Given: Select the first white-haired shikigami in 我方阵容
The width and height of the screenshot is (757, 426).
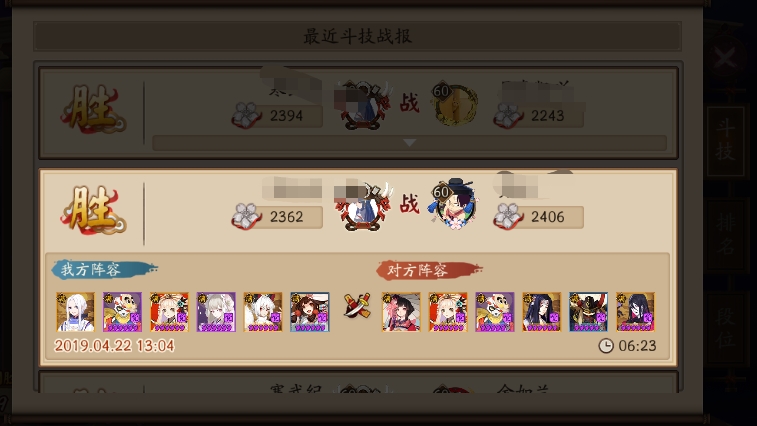Looking at the screenshot, I should pyautogui.click(x=75, y=312).
